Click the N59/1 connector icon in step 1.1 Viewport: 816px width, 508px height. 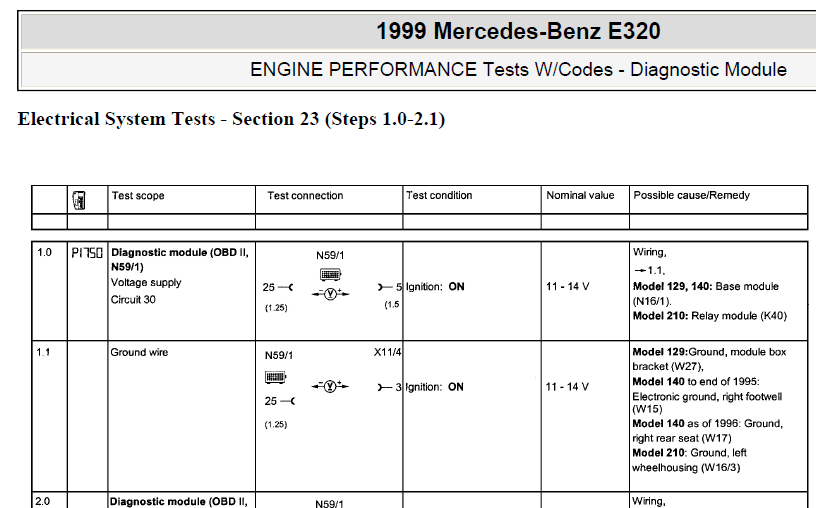(x=276, y=376)
